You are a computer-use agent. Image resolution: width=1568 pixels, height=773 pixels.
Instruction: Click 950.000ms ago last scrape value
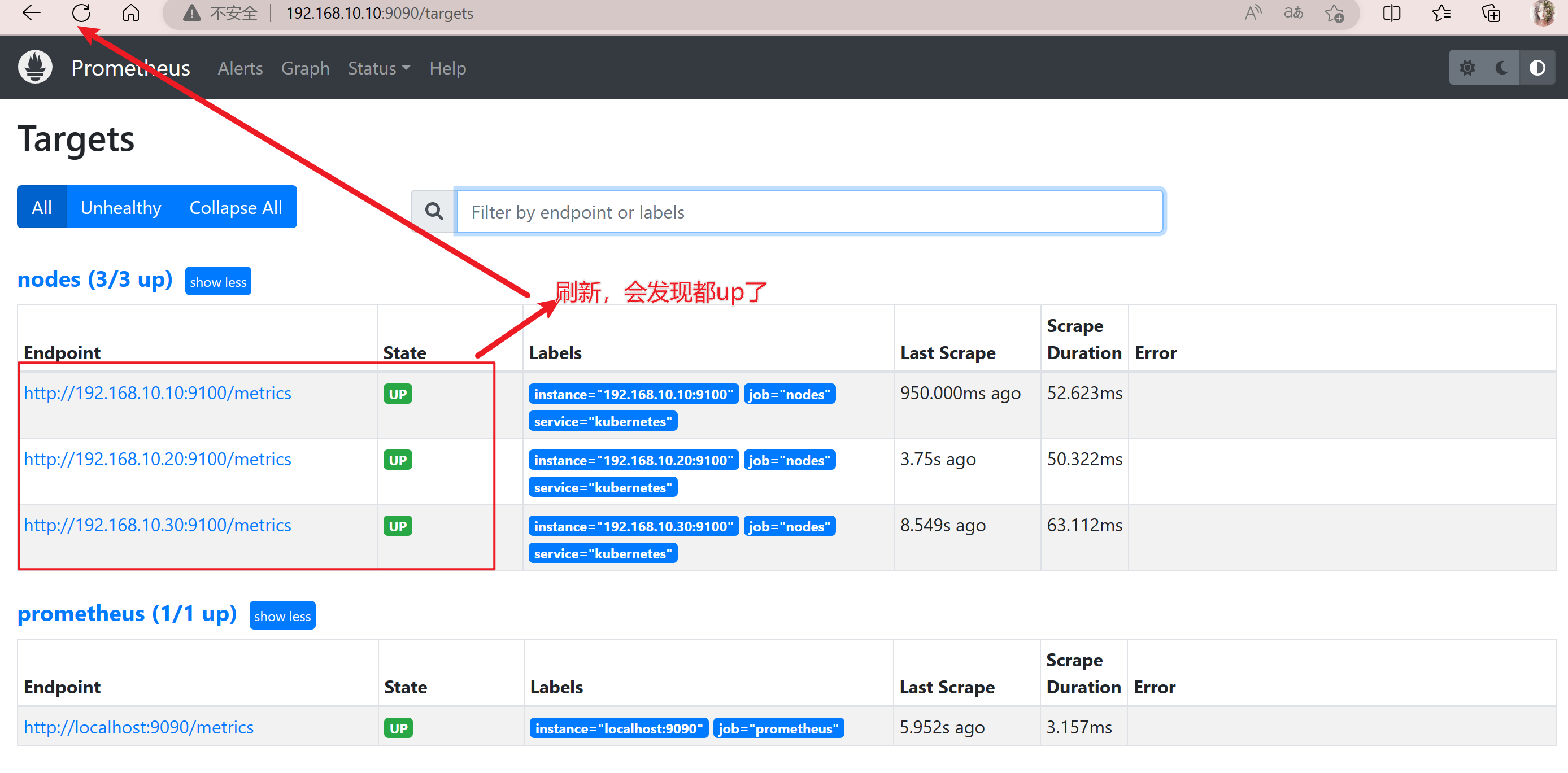point(960,392)
